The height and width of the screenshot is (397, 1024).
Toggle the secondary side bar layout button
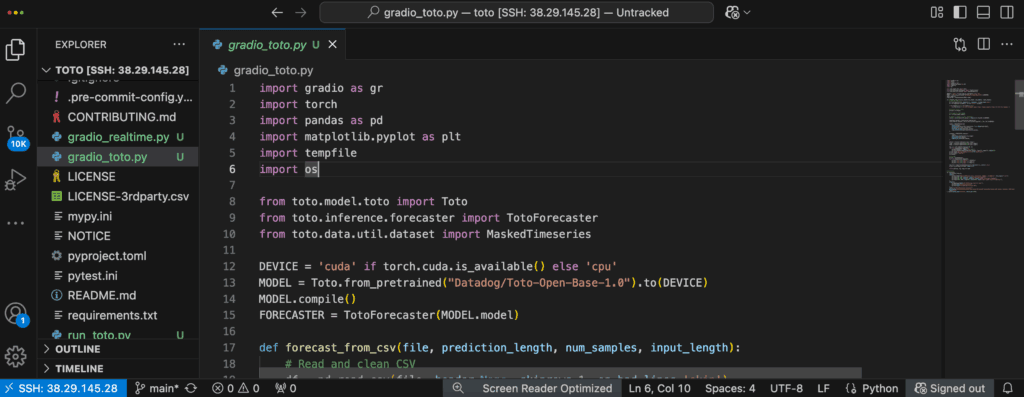(1006, 12)
